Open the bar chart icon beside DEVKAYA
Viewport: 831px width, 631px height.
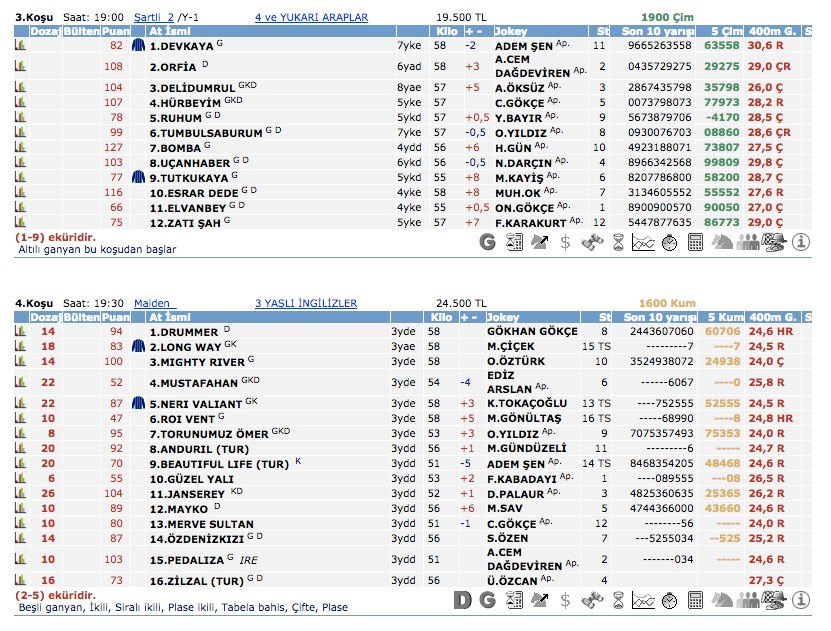tap(20, 46)
